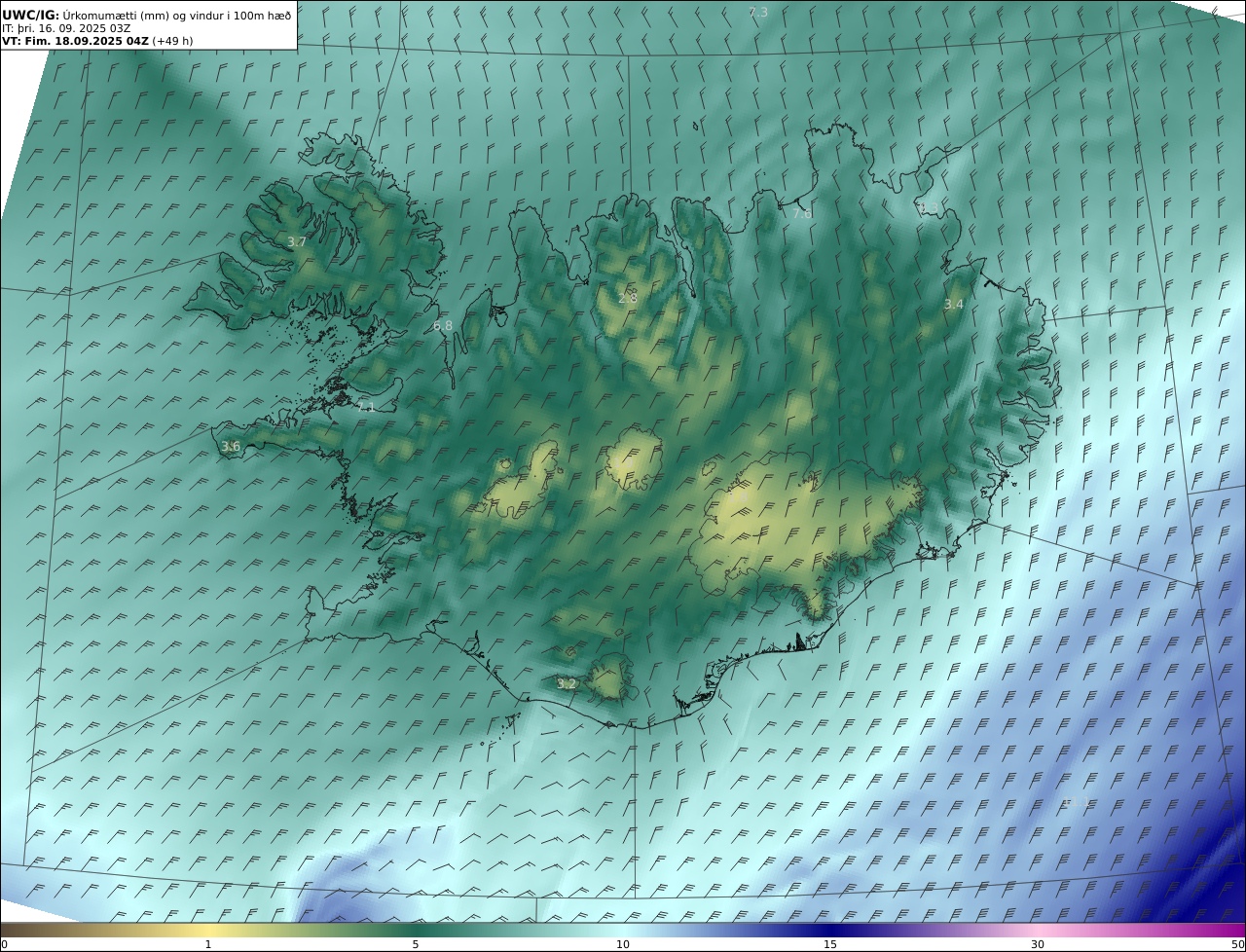The image size is (1246, 952).
Task: Click the 3.3 value in the northeast
Action: (929, 207)
